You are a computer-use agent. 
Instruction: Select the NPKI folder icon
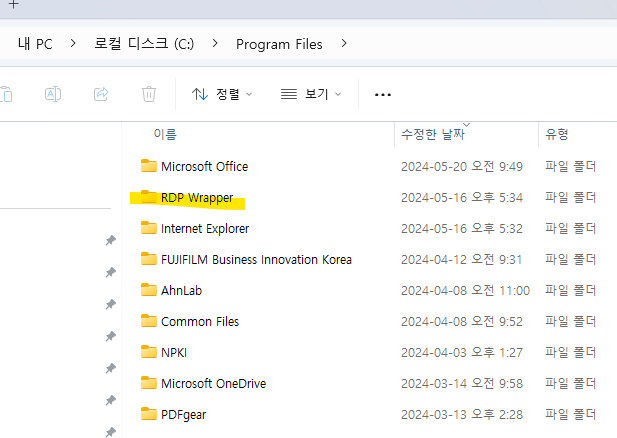pyautogui.click(x=149, y=352)
